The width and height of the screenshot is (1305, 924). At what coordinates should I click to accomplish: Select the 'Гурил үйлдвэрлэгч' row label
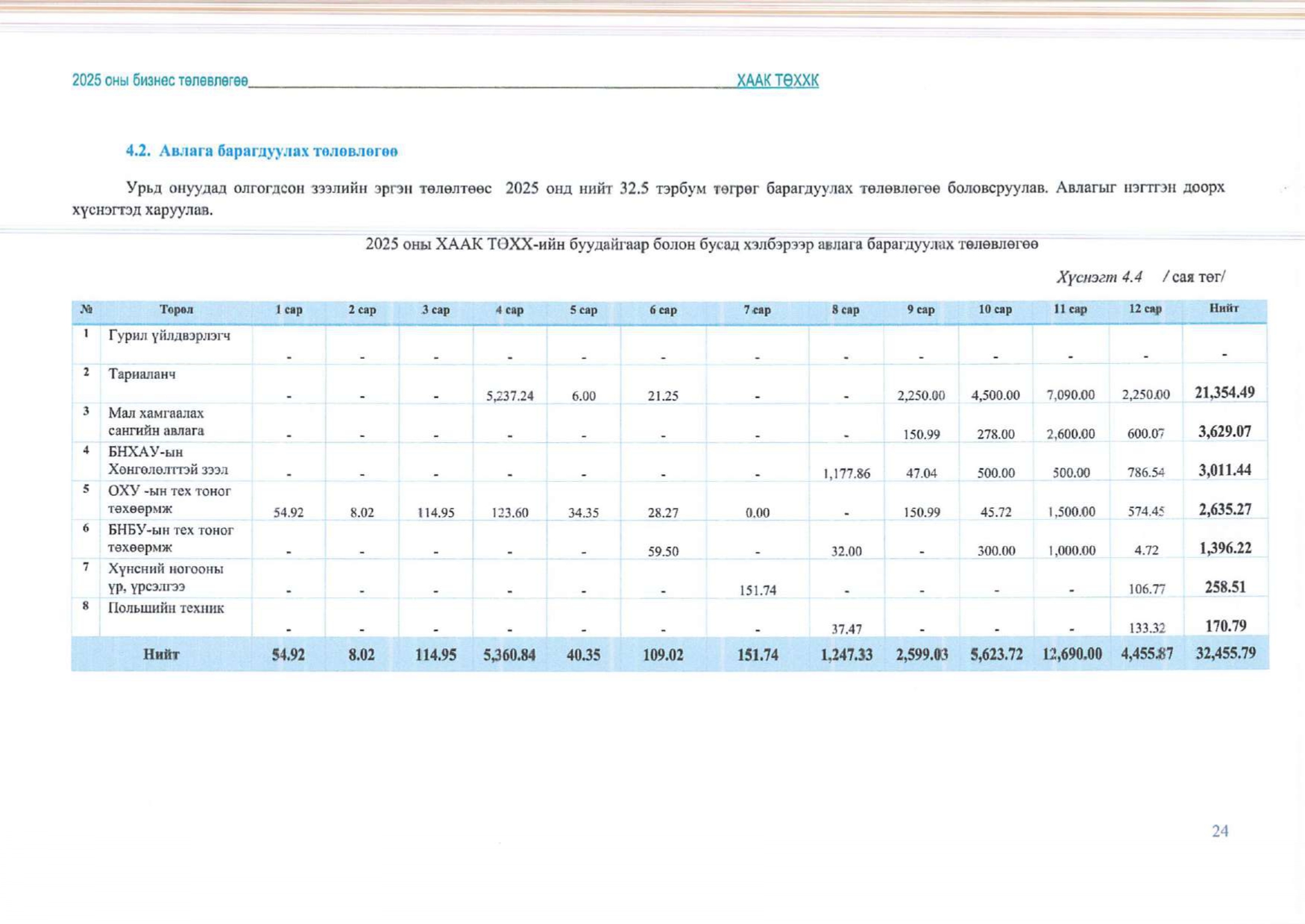click(x=169, y=336)
